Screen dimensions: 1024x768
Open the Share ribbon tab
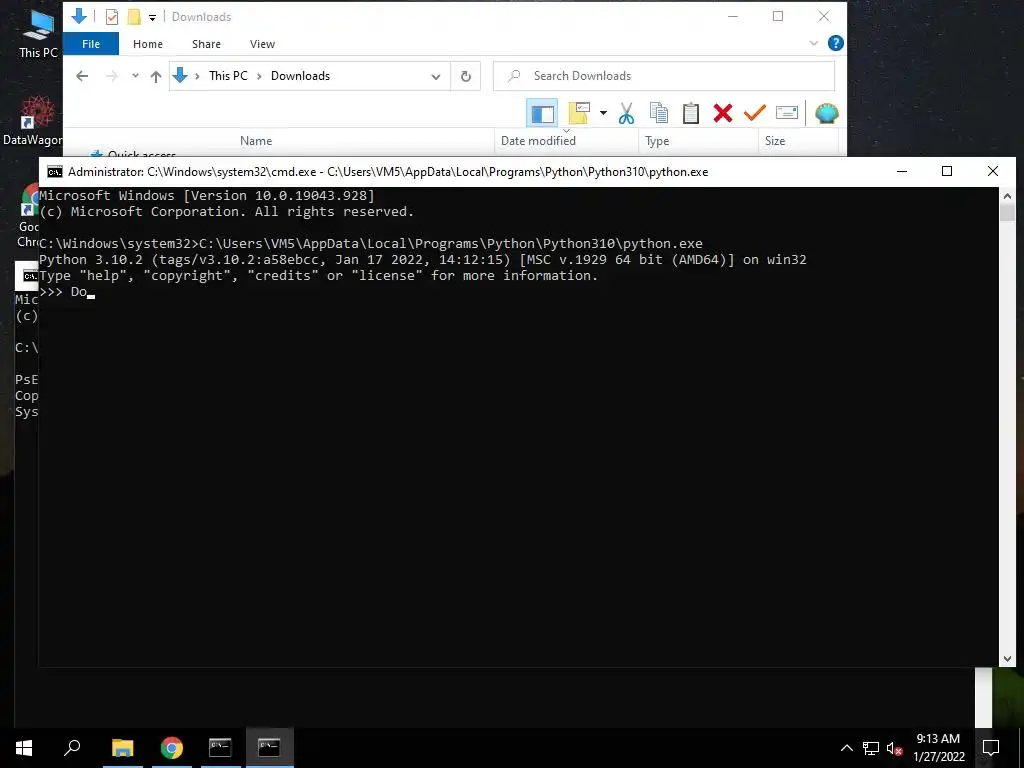(x=206, y=44)
